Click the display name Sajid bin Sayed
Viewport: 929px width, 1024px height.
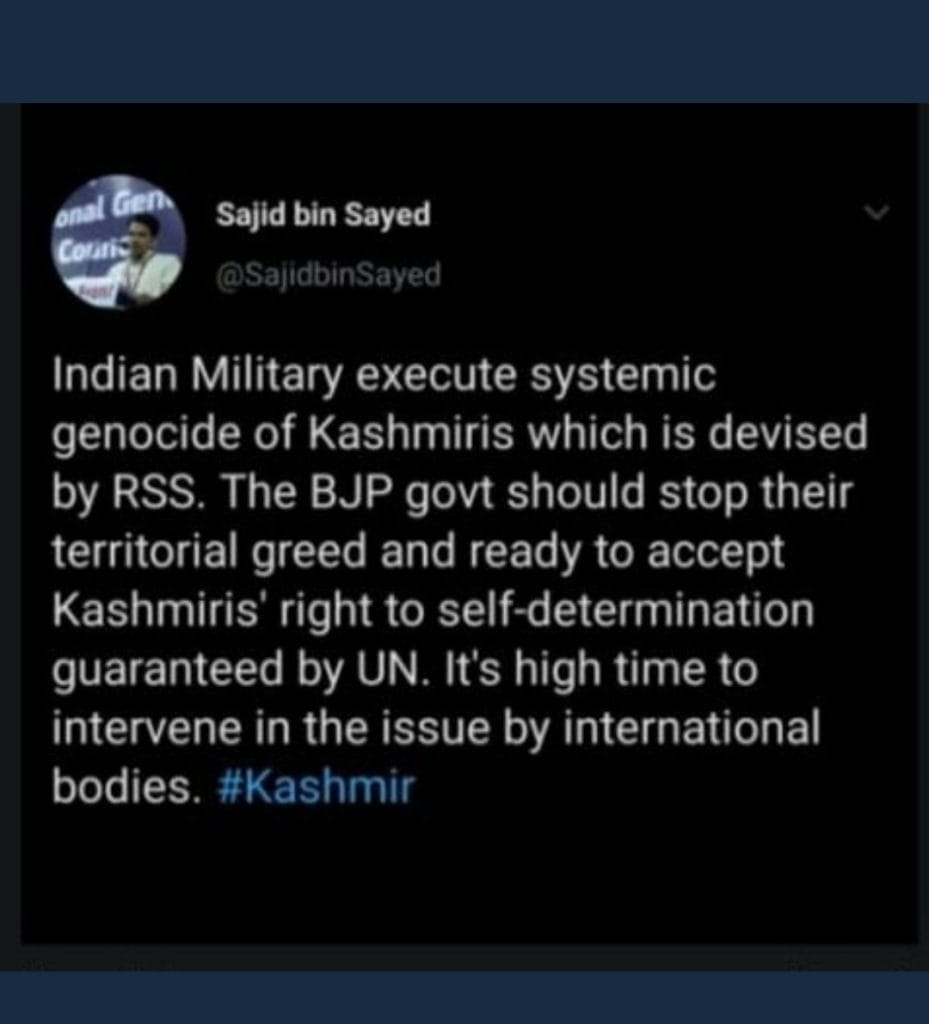tap(323, 214)
